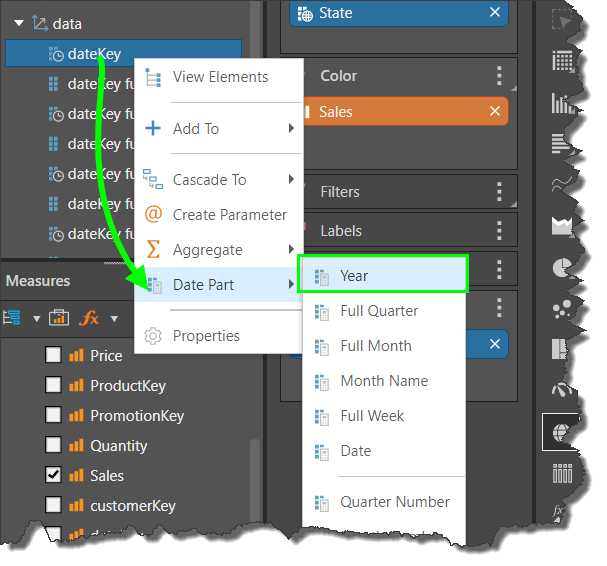The width and height of the screenshot is (607, 566).
Task: Choose the column chart visualization icon
Action: click(x=563, y=103)
